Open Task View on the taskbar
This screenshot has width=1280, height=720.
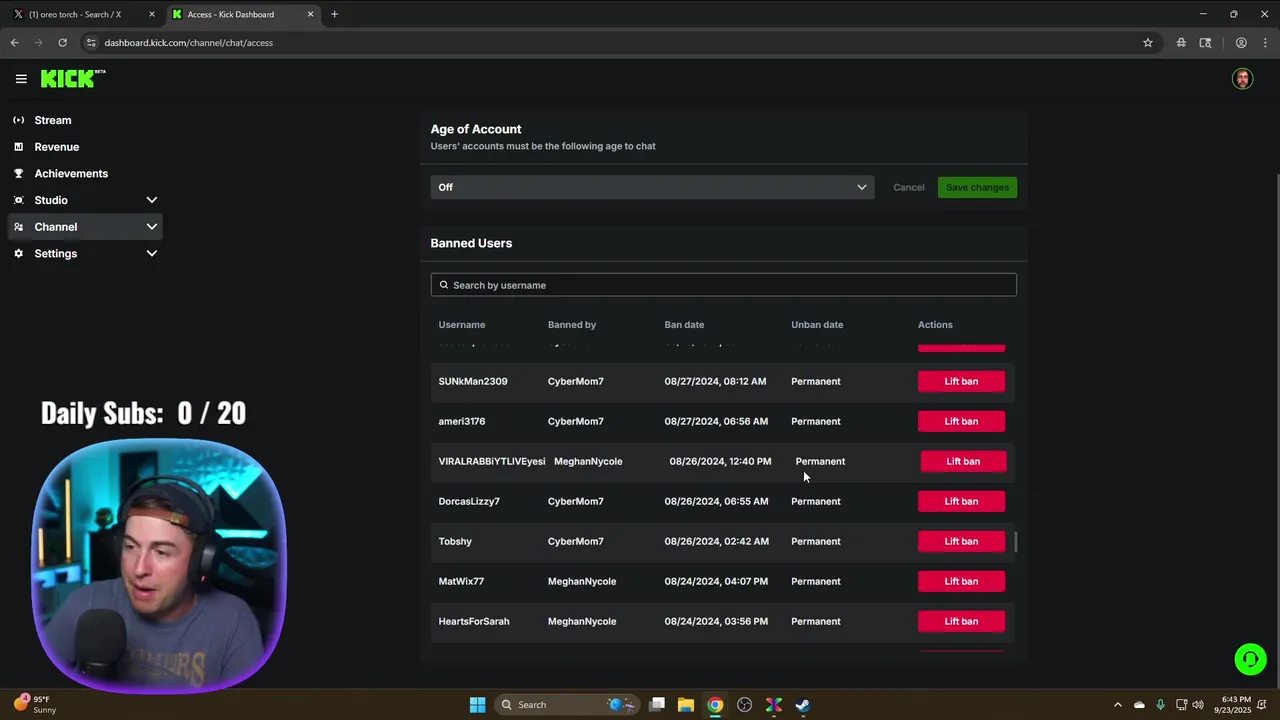[657, 705]
